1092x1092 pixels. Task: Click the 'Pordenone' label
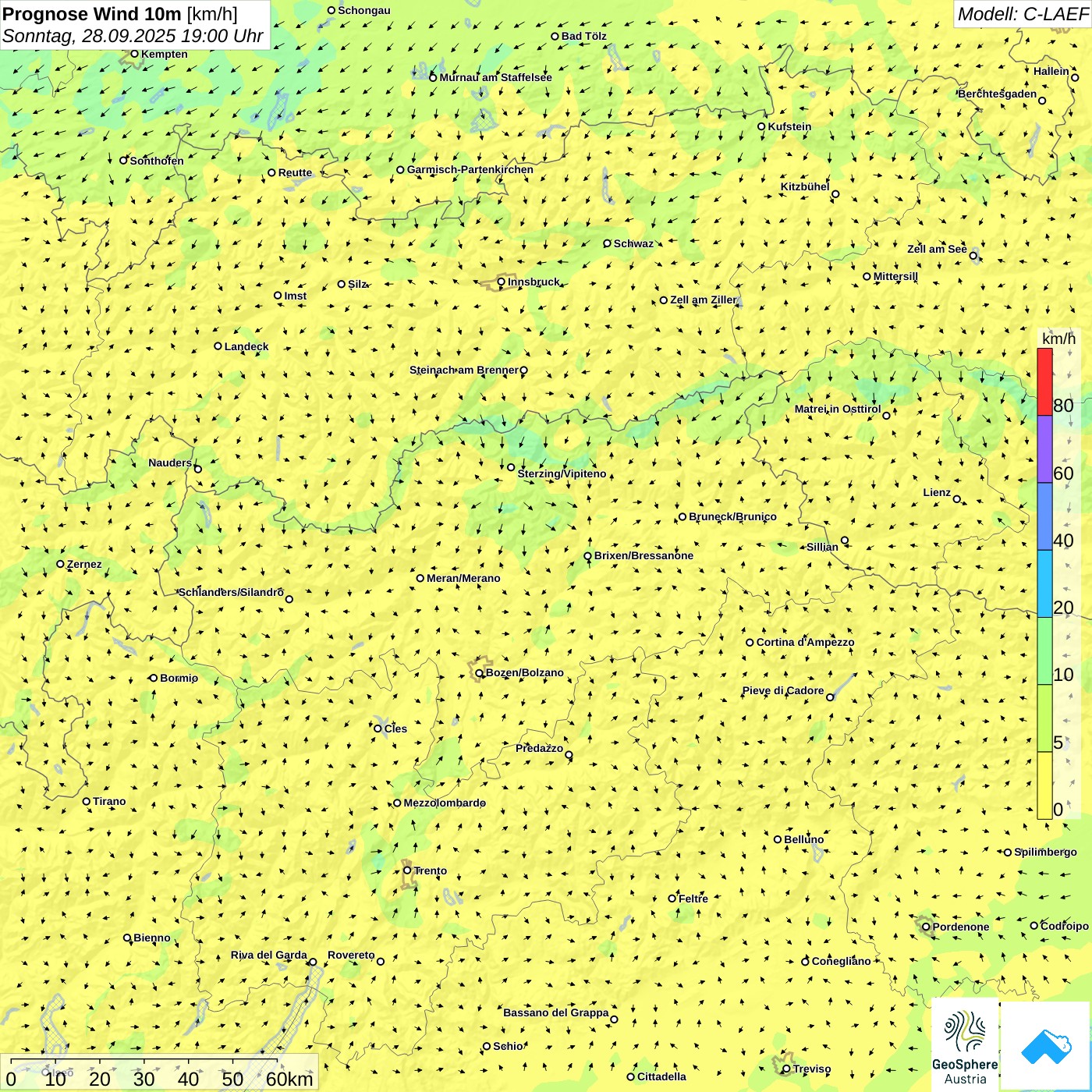[x=961, y=927]
